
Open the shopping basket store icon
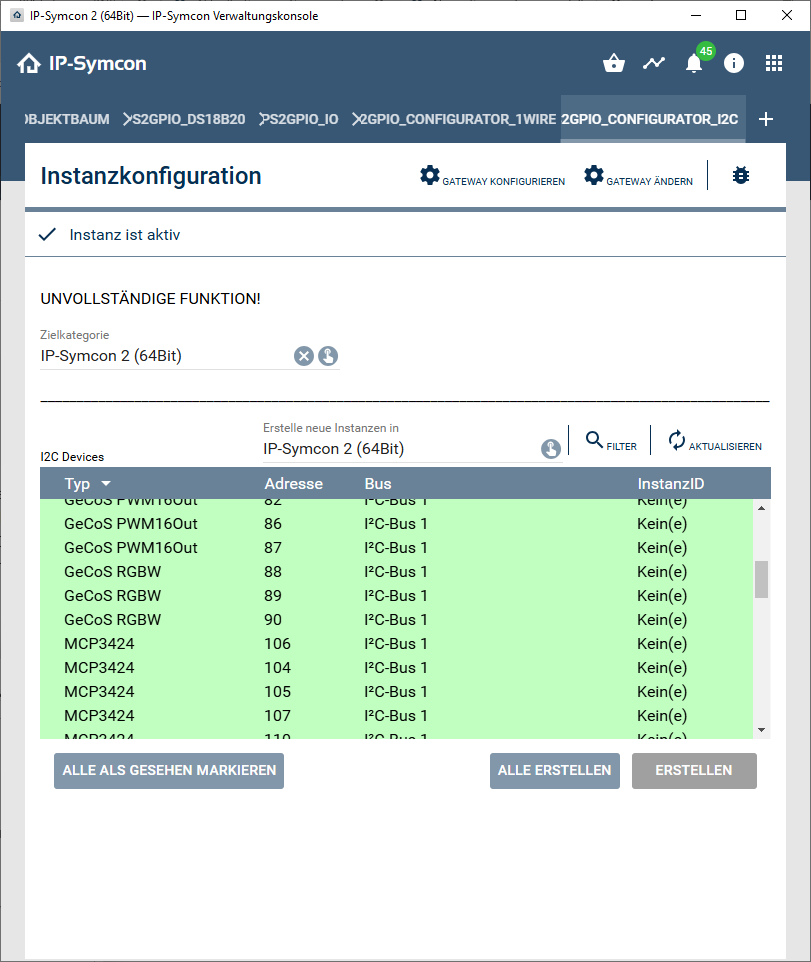coord(614,64)
